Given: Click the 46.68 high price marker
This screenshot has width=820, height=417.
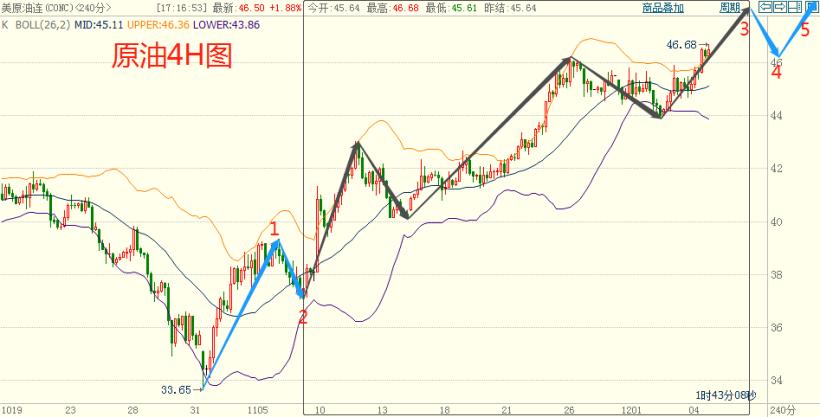Looking at the screenshot, I should click(680, 45).
